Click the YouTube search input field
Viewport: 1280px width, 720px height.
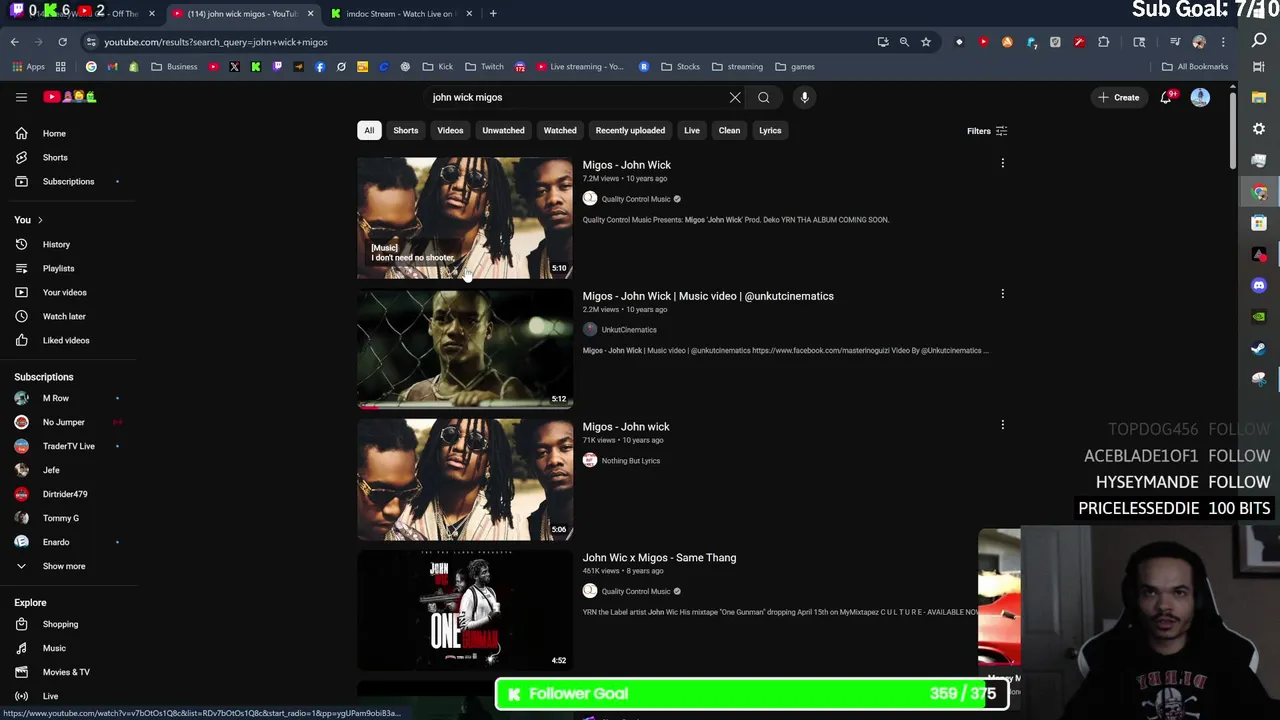tap(575, 97)
